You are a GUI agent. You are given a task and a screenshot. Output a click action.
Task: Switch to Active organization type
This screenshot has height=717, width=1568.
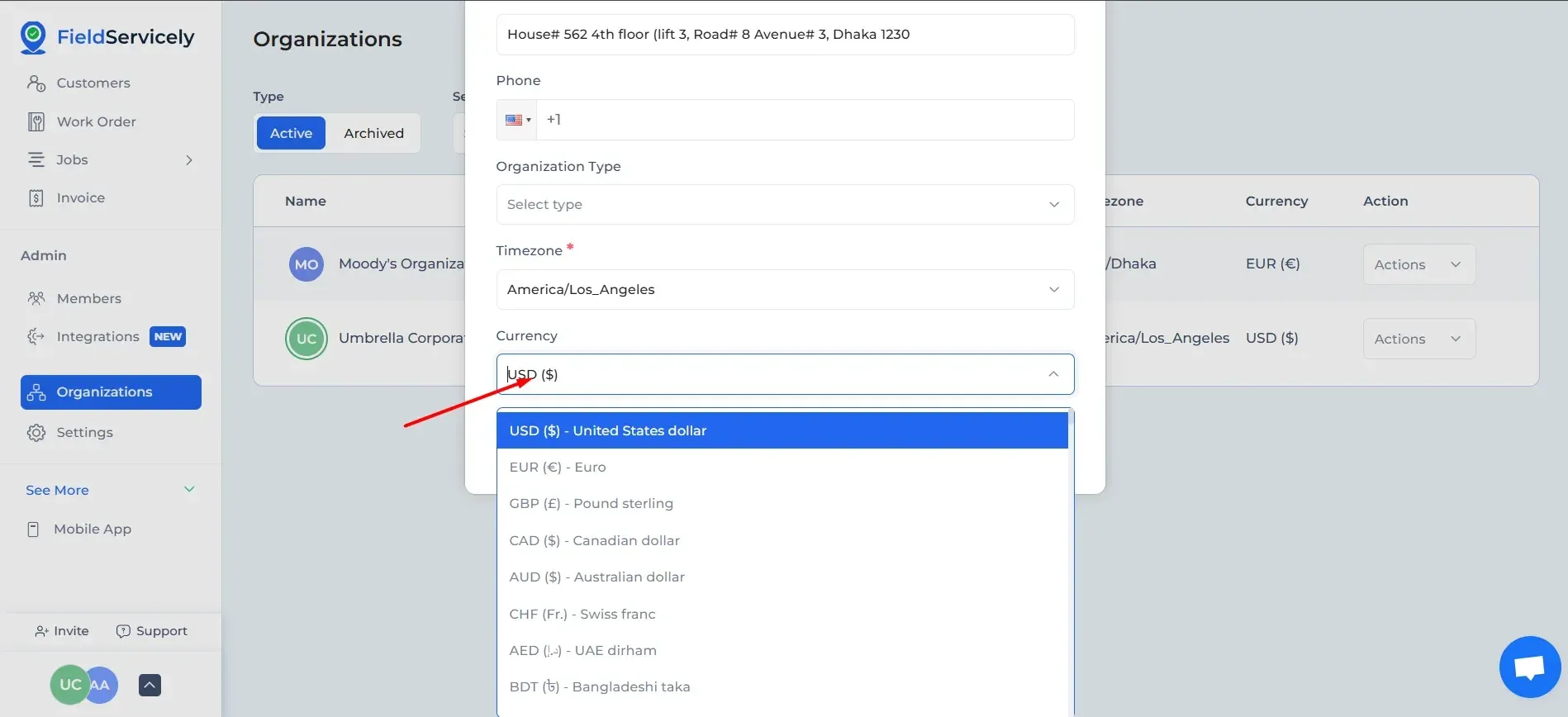[x=291, y=134]
